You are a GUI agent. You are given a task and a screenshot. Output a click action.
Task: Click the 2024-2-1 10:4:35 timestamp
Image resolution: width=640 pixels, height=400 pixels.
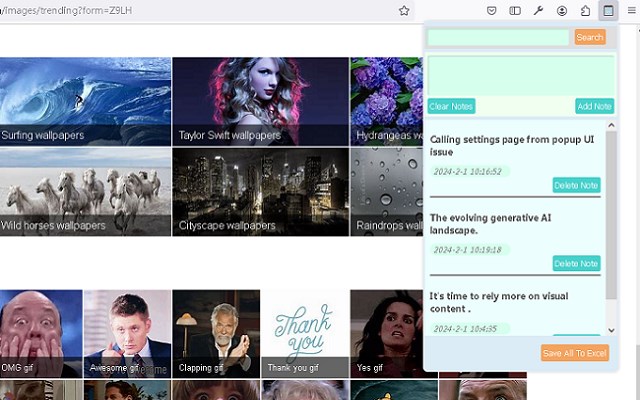[x=465, y=329]
